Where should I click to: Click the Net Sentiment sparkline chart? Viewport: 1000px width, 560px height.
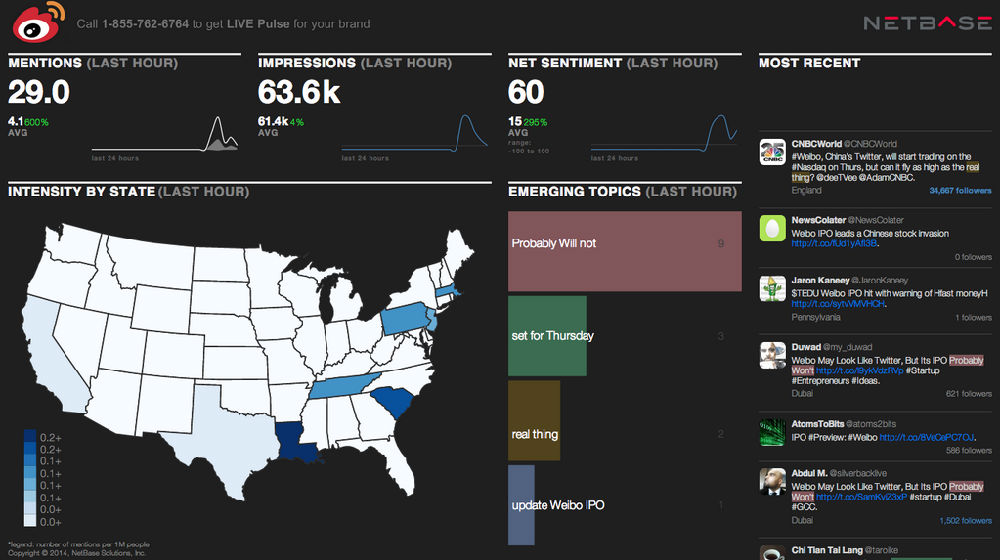[x=664, y=133]
